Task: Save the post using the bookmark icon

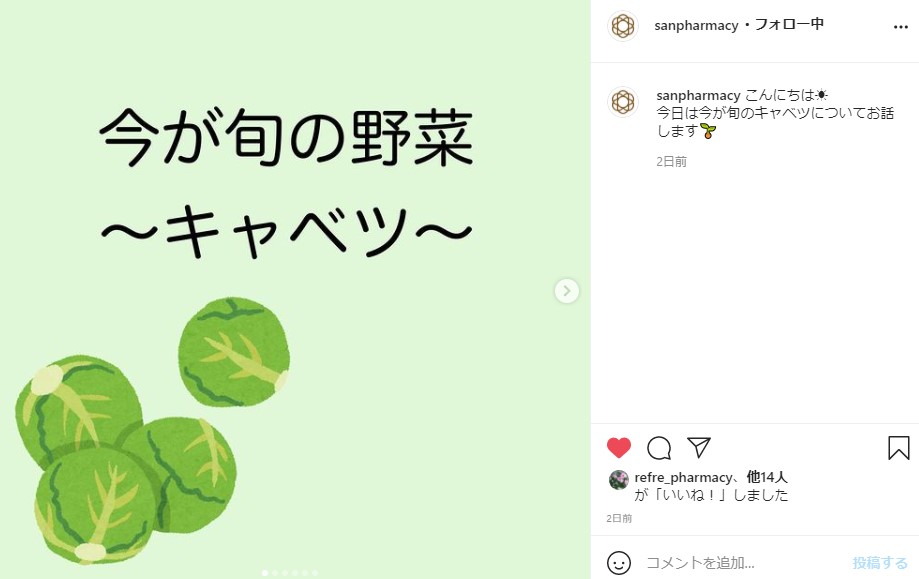Action: [x=898, y=448]
